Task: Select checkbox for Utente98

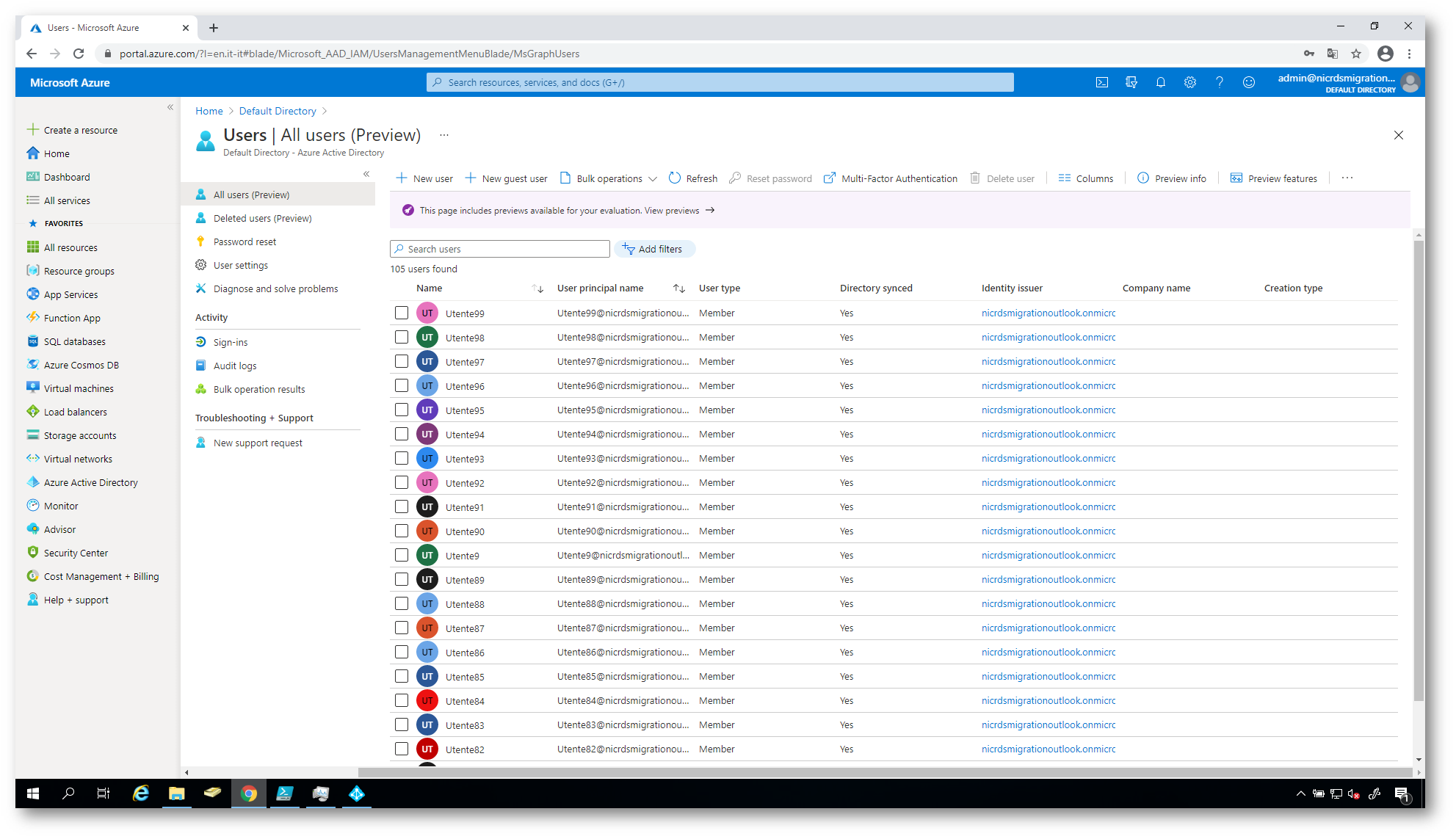Action: (x=402, y=337)
